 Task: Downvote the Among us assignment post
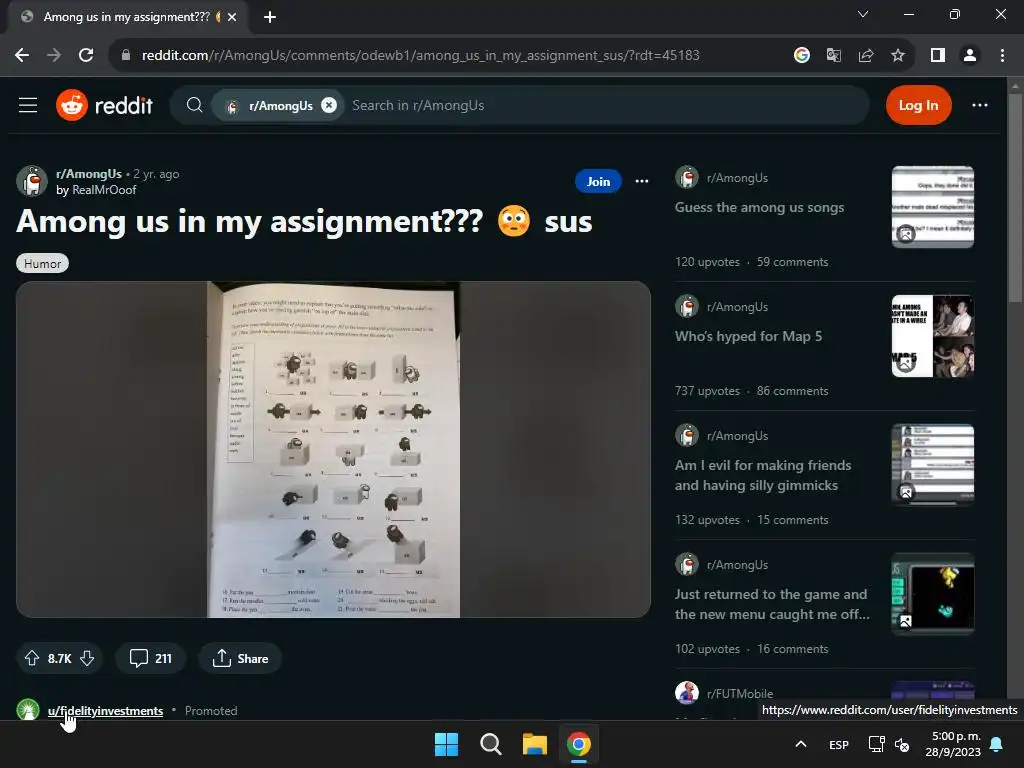pos(87,658)
